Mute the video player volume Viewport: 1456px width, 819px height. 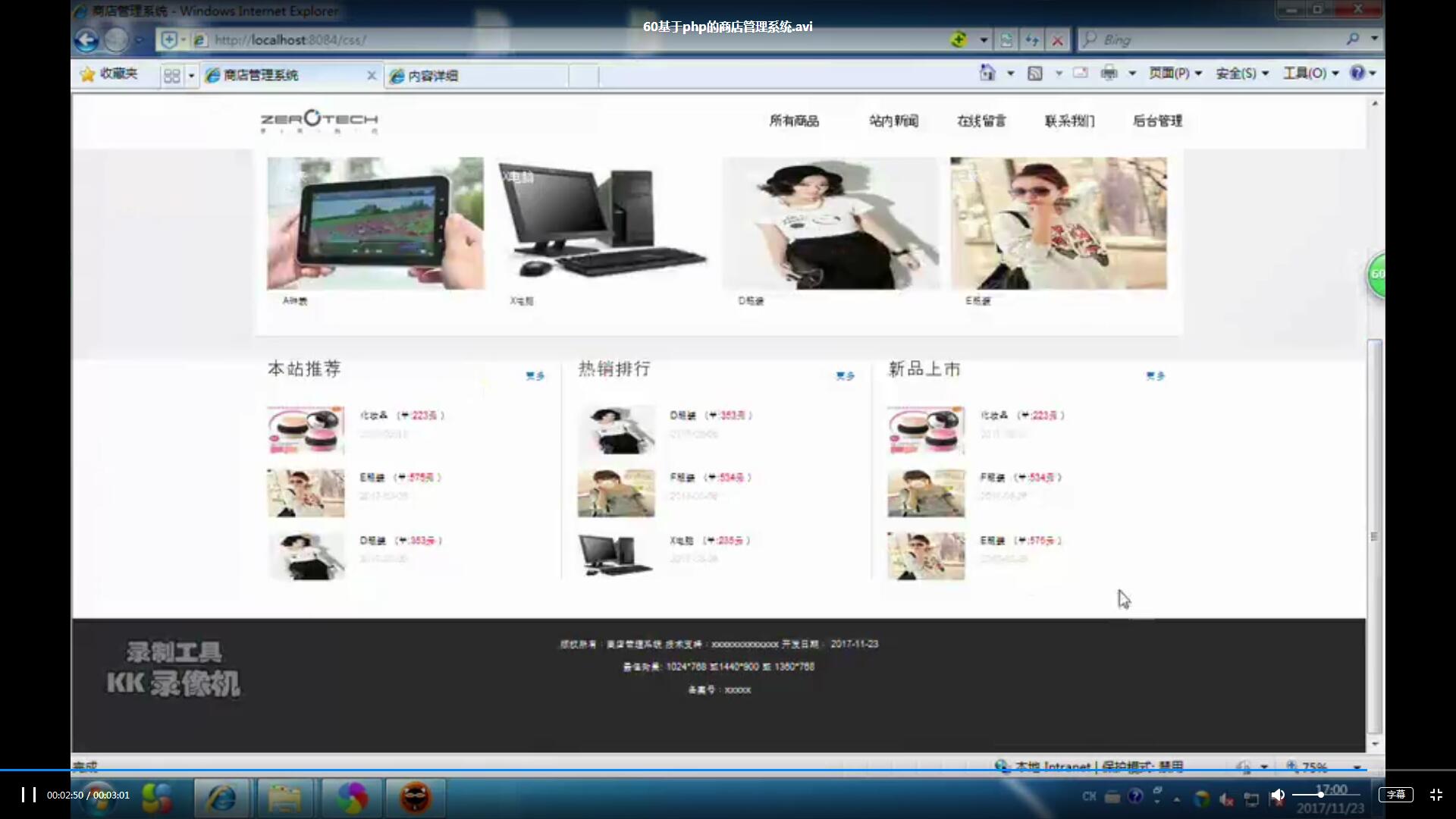(x=1278, y=795)
